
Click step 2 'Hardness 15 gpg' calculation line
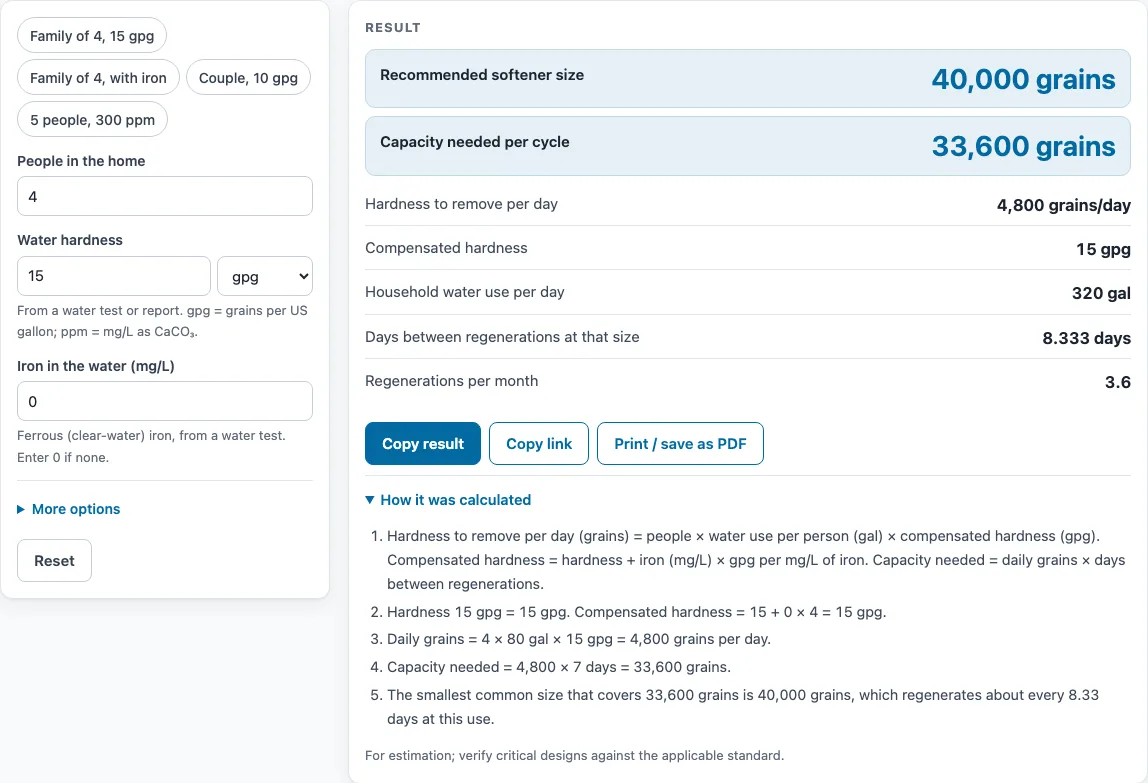tap(636, 612)
